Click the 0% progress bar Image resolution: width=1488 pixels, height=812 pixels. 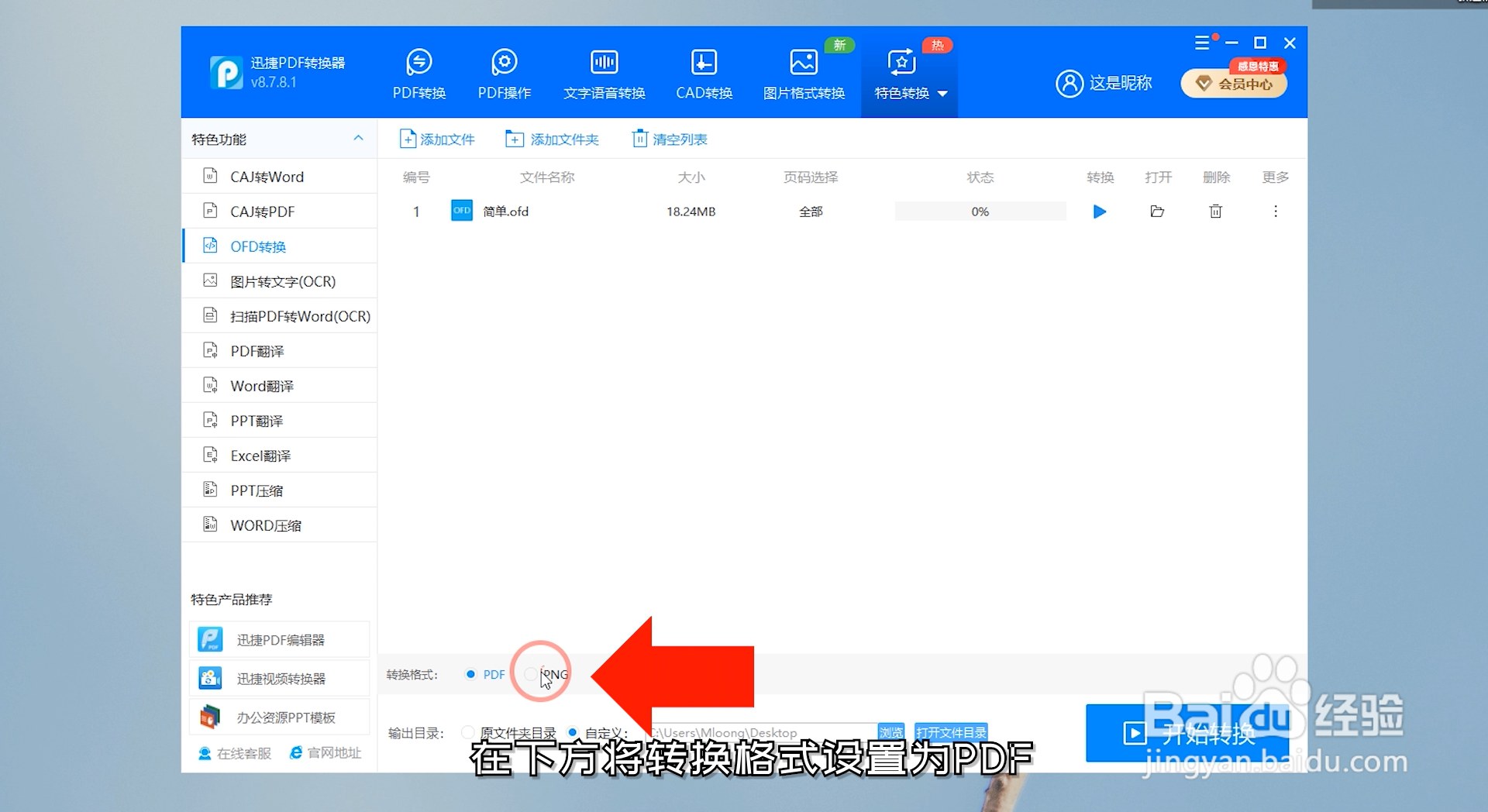(980, 212)
